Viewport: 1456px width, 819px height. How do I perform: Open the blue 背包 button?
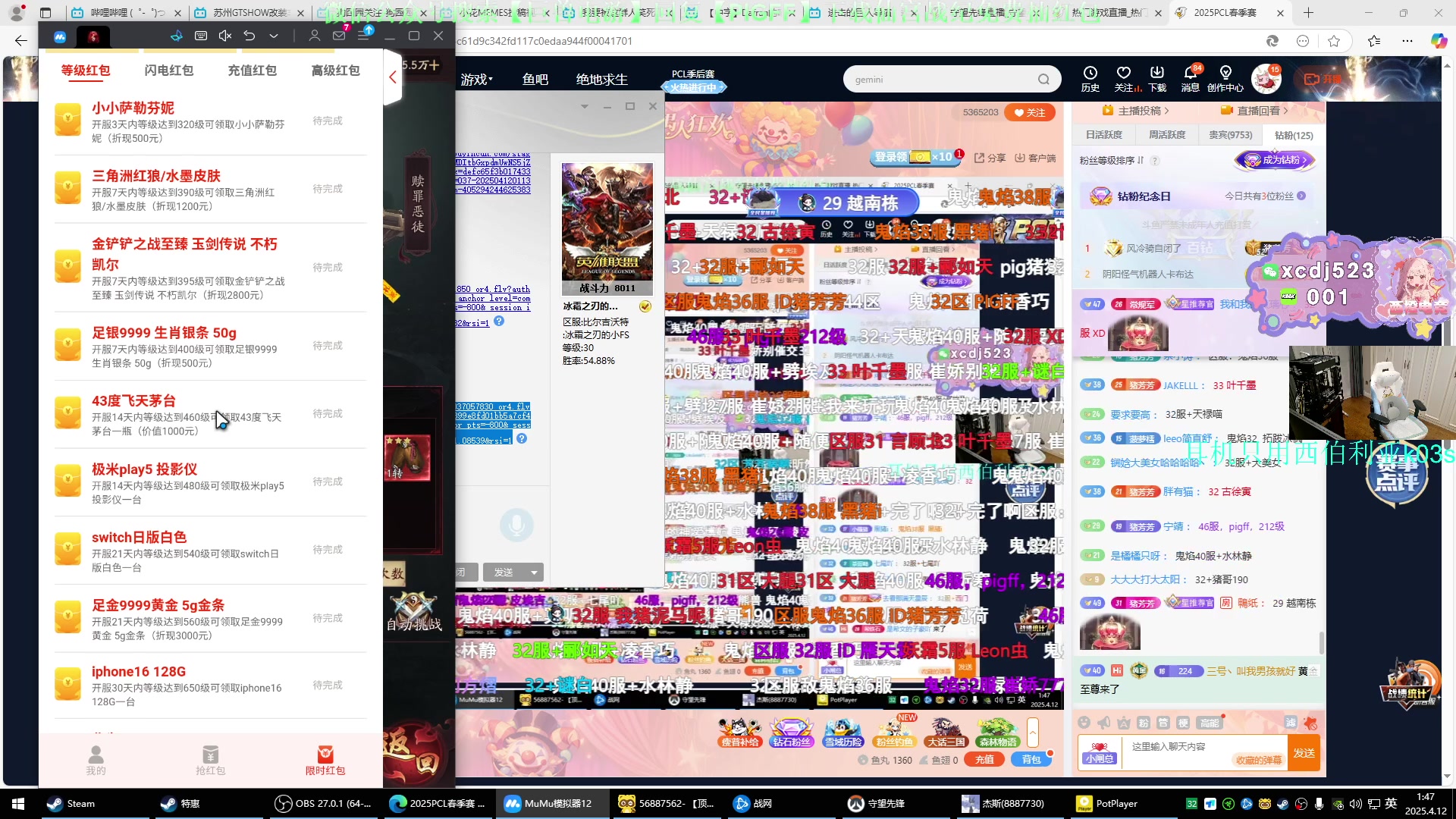click(x=1031, y=759)
